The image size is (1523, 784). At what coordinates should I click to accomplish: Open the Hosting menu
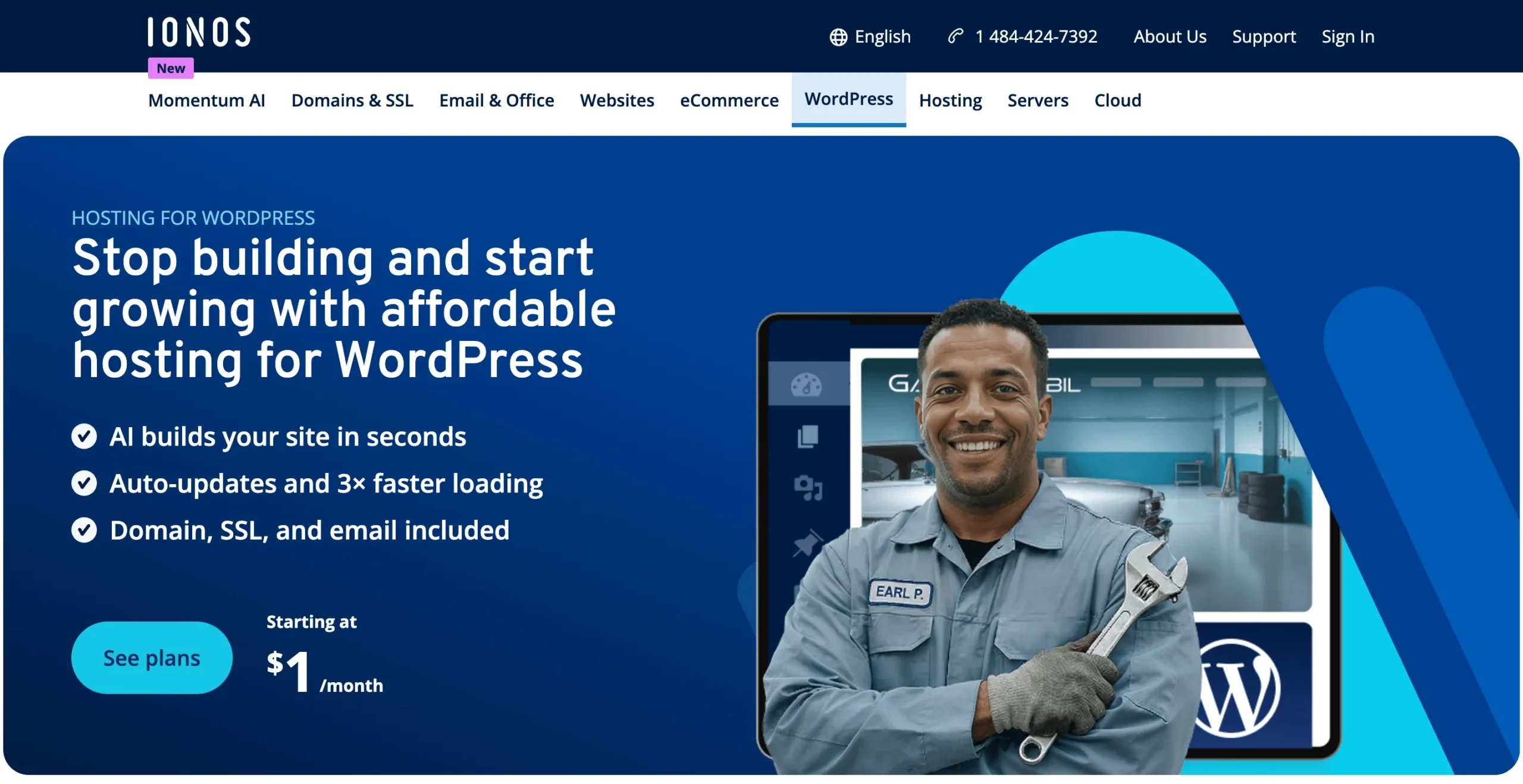click(950, 100)
